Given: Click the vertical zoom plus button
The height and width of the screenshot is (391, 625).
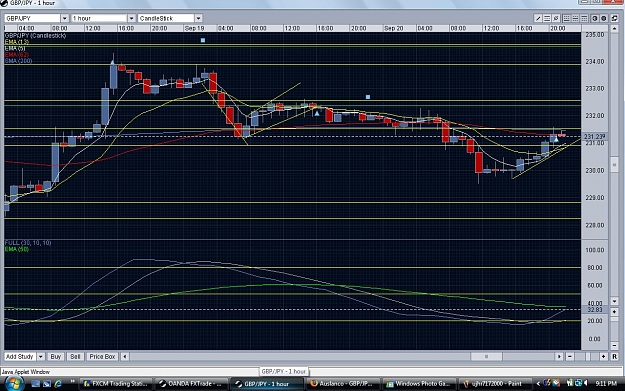Looking at the screenshot, I should click(614, 311).
